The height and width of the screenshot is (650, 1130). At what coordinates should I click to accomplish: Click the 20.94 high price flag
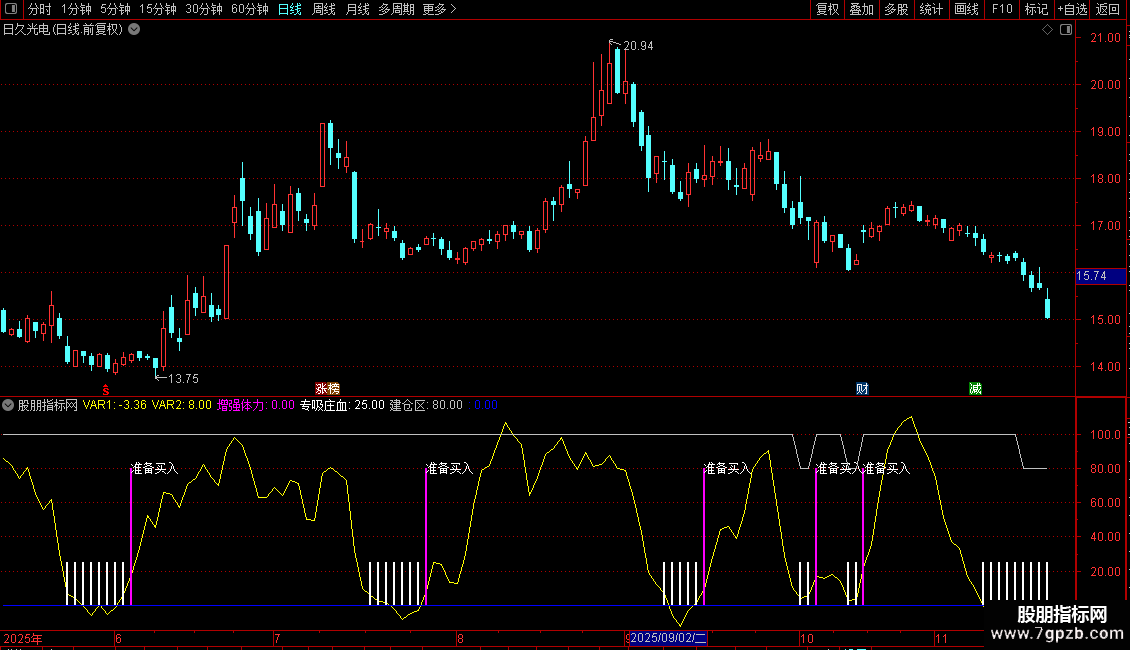point(637,46)
